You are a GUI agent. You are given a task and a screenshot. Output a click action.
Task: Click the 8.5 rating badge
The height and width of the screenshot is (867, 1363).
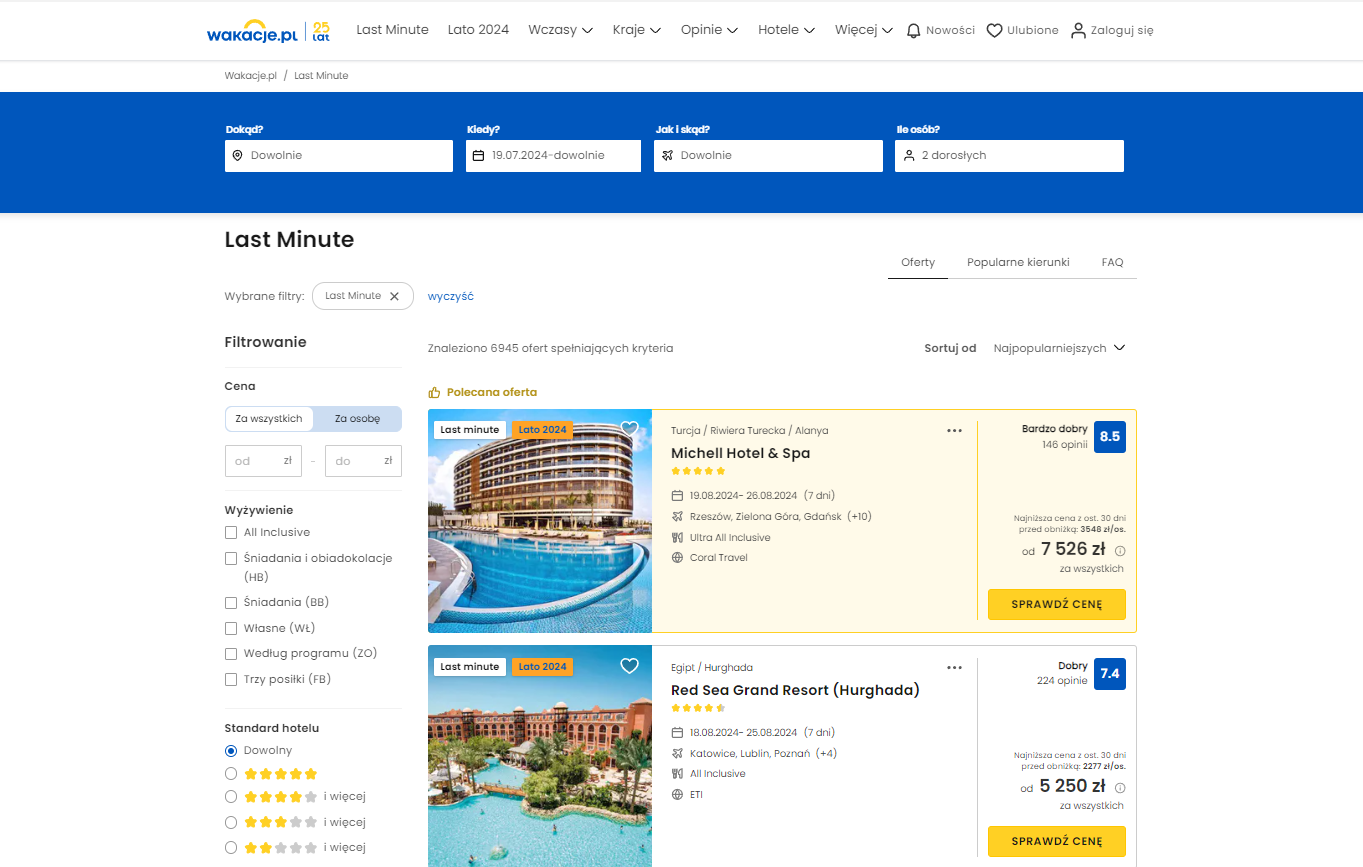1110,437
